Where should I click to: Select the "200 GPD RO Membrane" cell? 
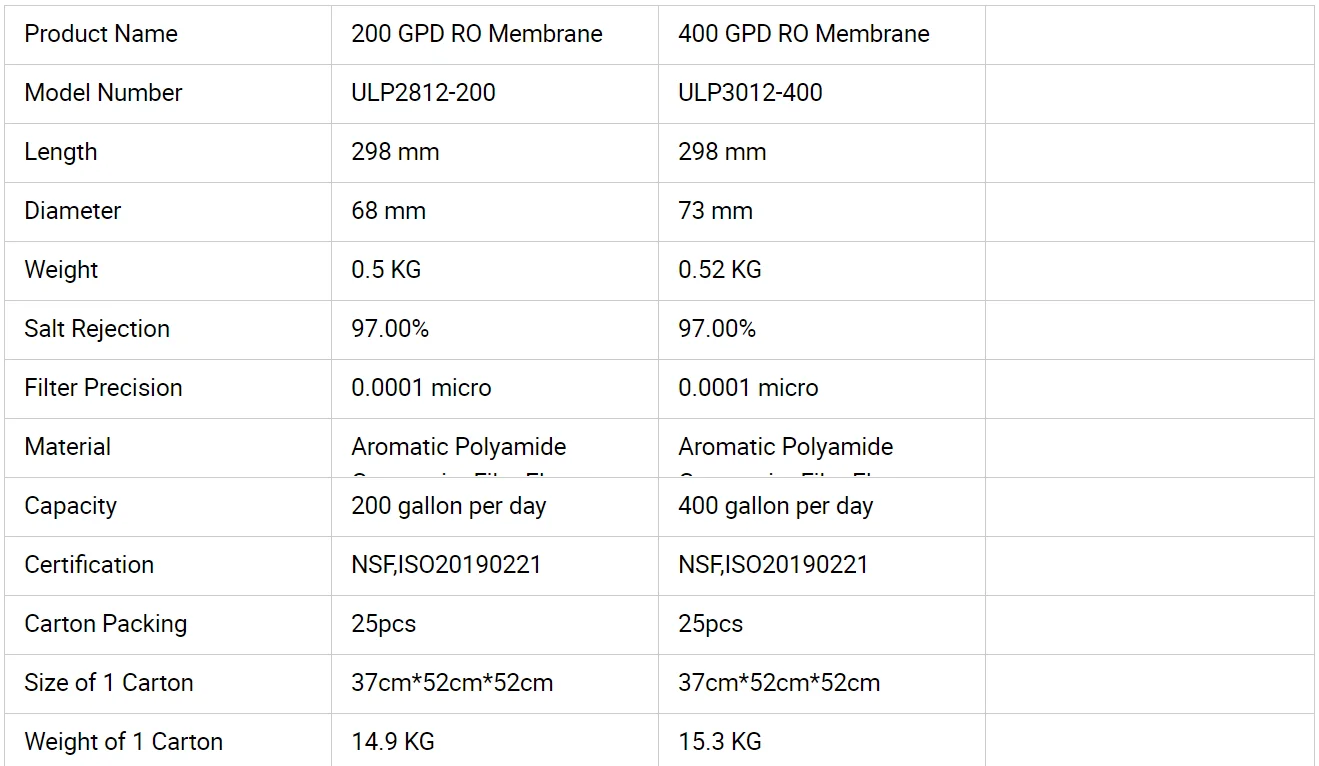click(476, 34)
